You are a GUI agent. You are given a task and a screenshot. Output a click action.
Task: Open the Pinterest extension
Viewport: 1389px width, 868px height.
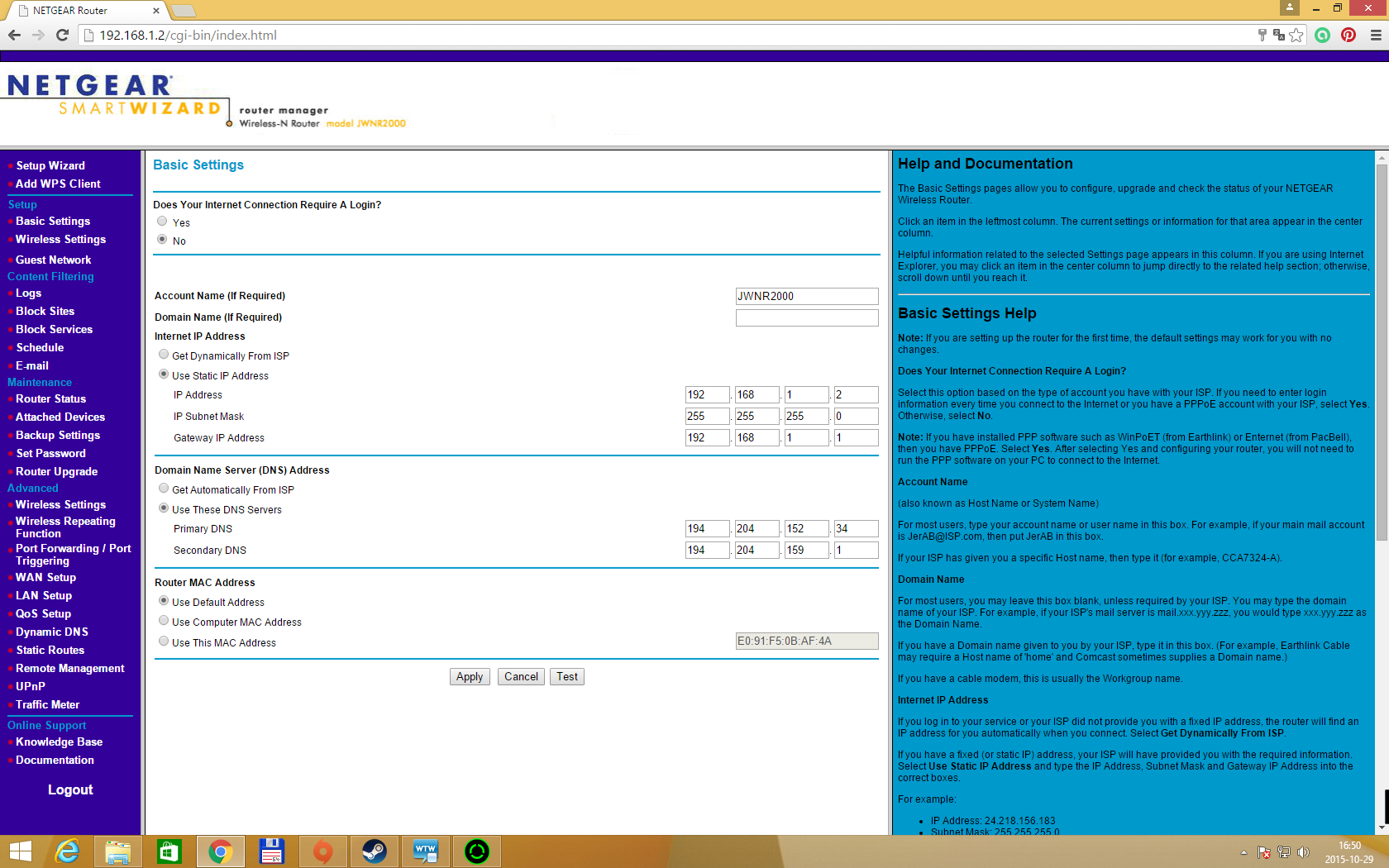pos(1348,35)
